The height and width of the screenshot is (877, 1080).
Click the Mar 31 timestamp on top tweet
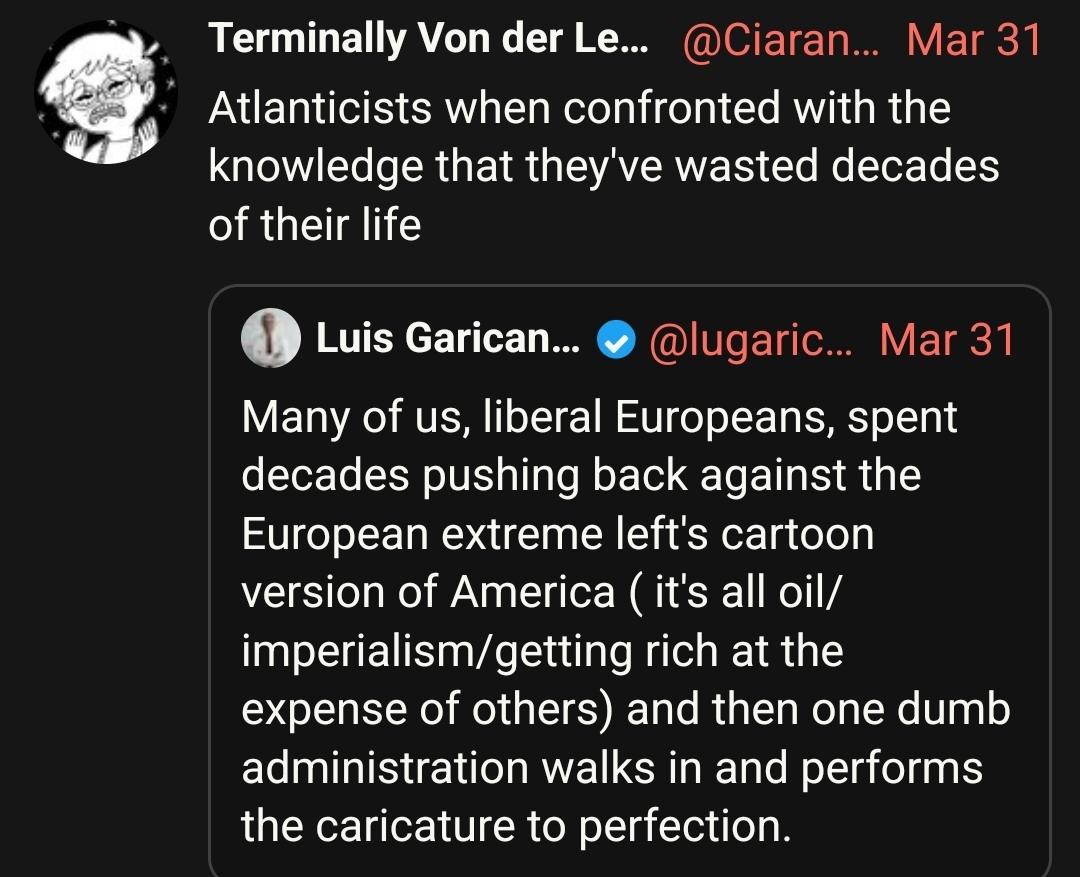[x=975, y=40]
